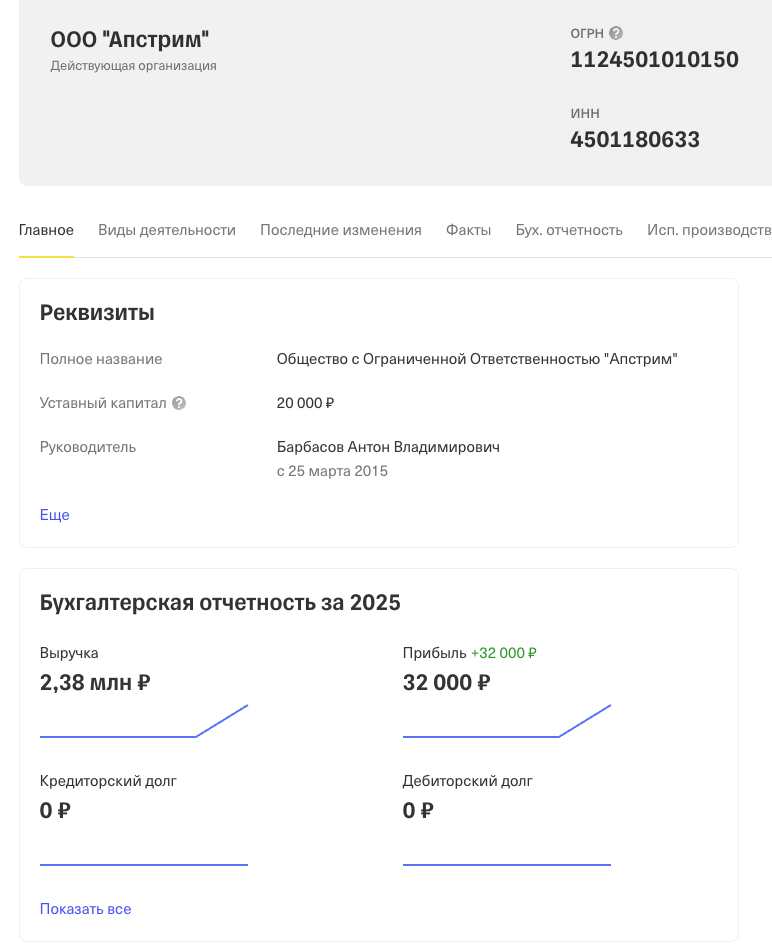The height and width of the screenshot is (948, 772).
Task: Click the Прибыль trend chart line
Action: (507, 721)
